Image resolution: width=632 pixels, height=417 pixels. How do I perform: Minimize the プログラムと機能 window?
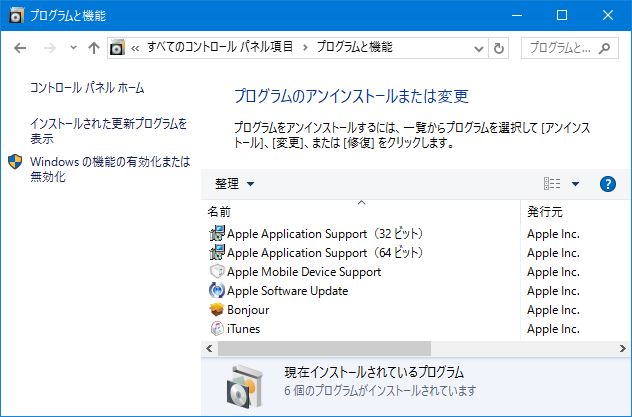pos(517,15)
